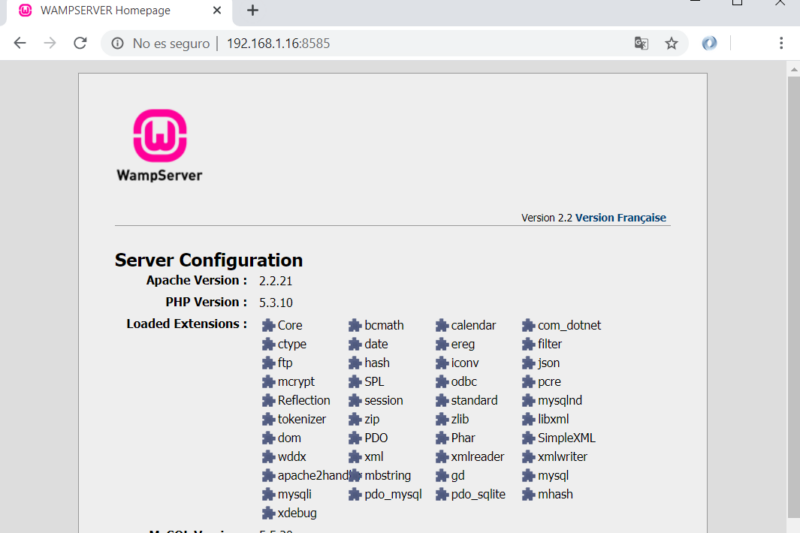Click the 'Phar' extension name

click(x=463, y=438)
